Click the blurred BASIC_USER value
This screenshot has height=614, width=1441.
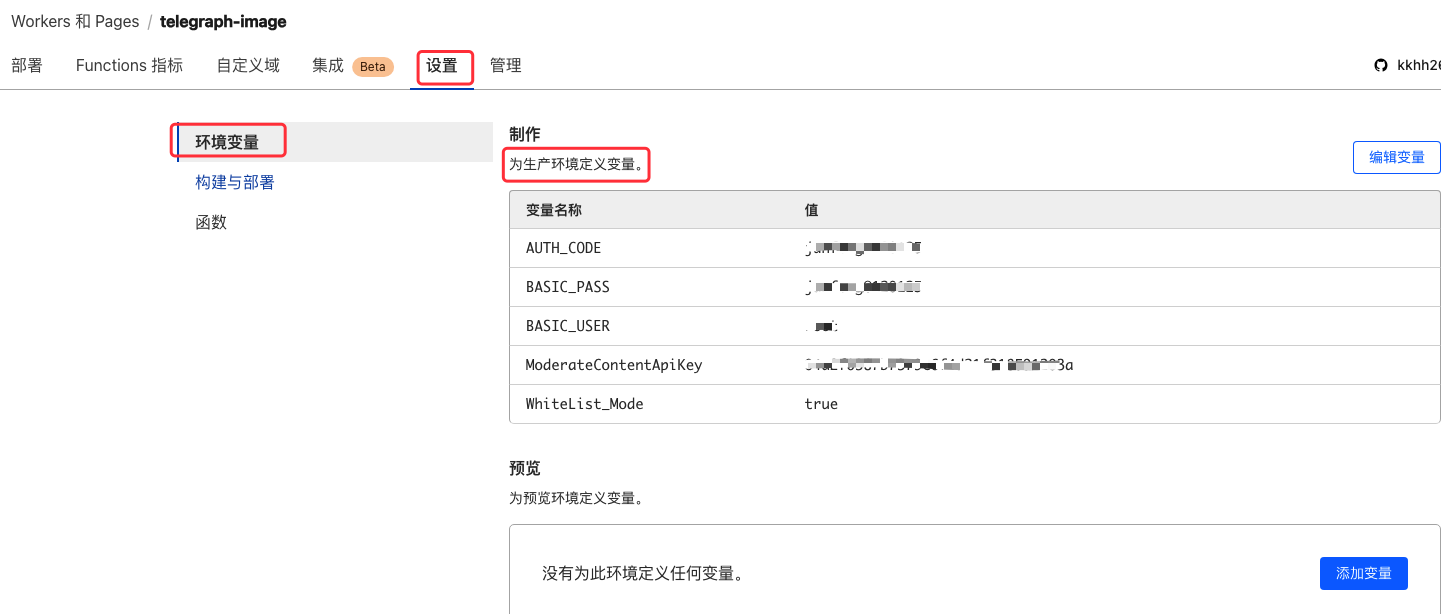822,326
